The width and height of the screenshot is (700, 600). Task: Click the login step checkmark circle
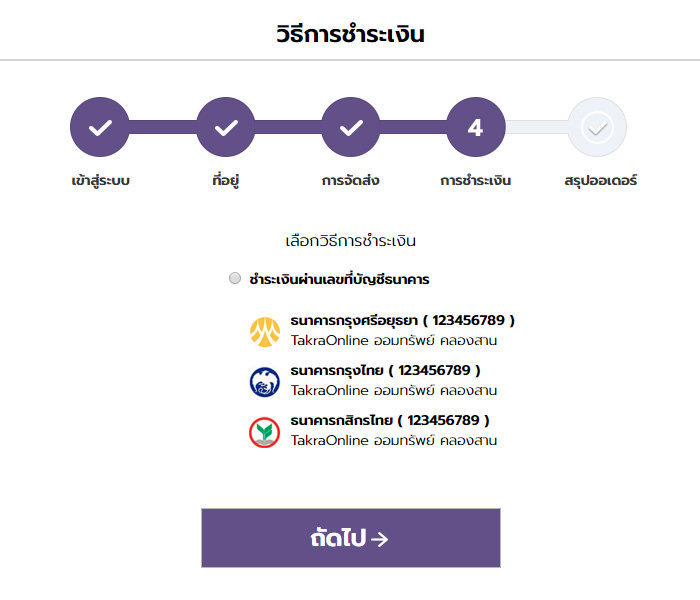tap(100, 128)
